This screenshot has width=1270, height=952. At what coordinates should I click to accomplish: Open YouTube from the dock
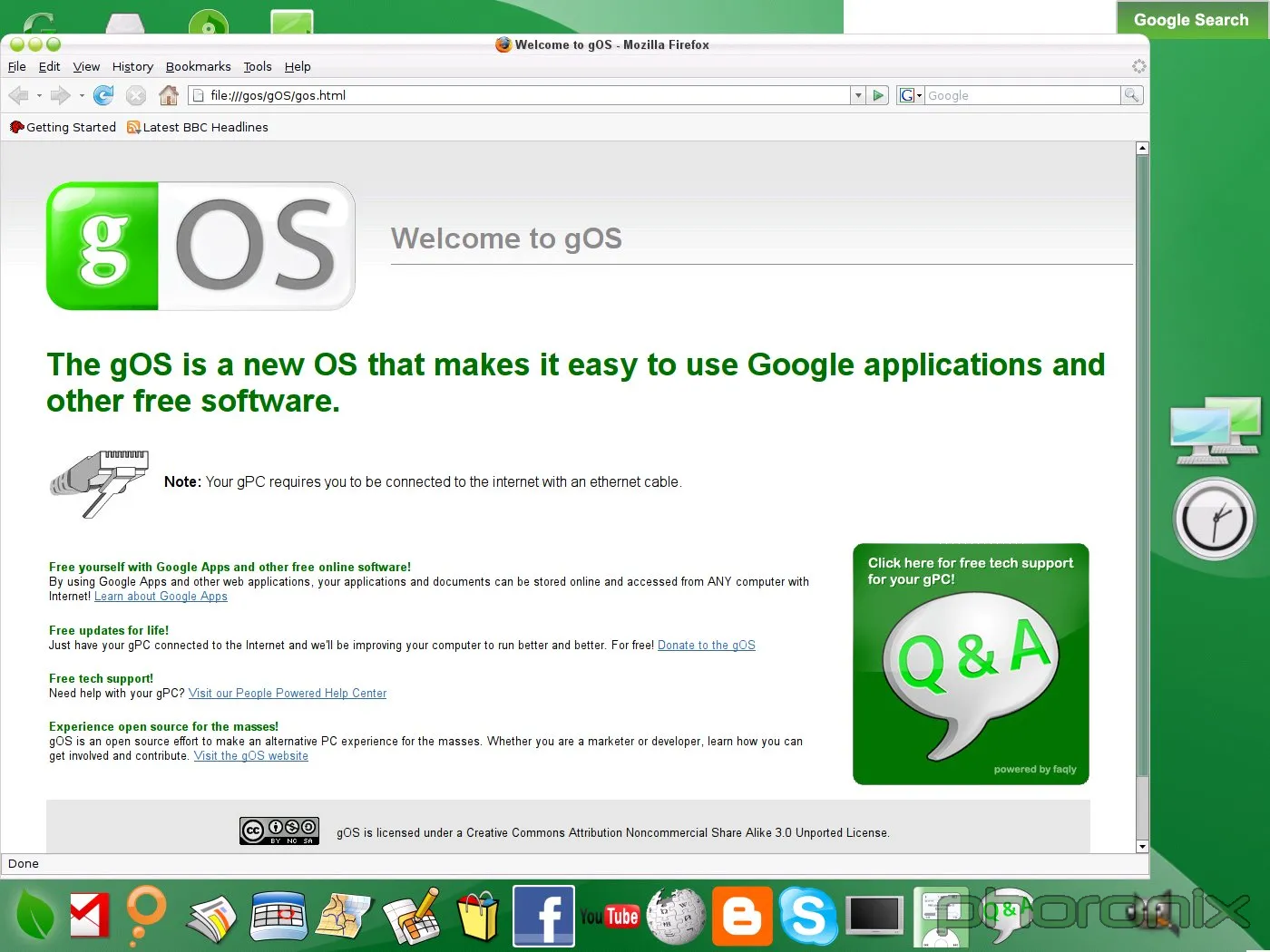(x=610, y=917)
